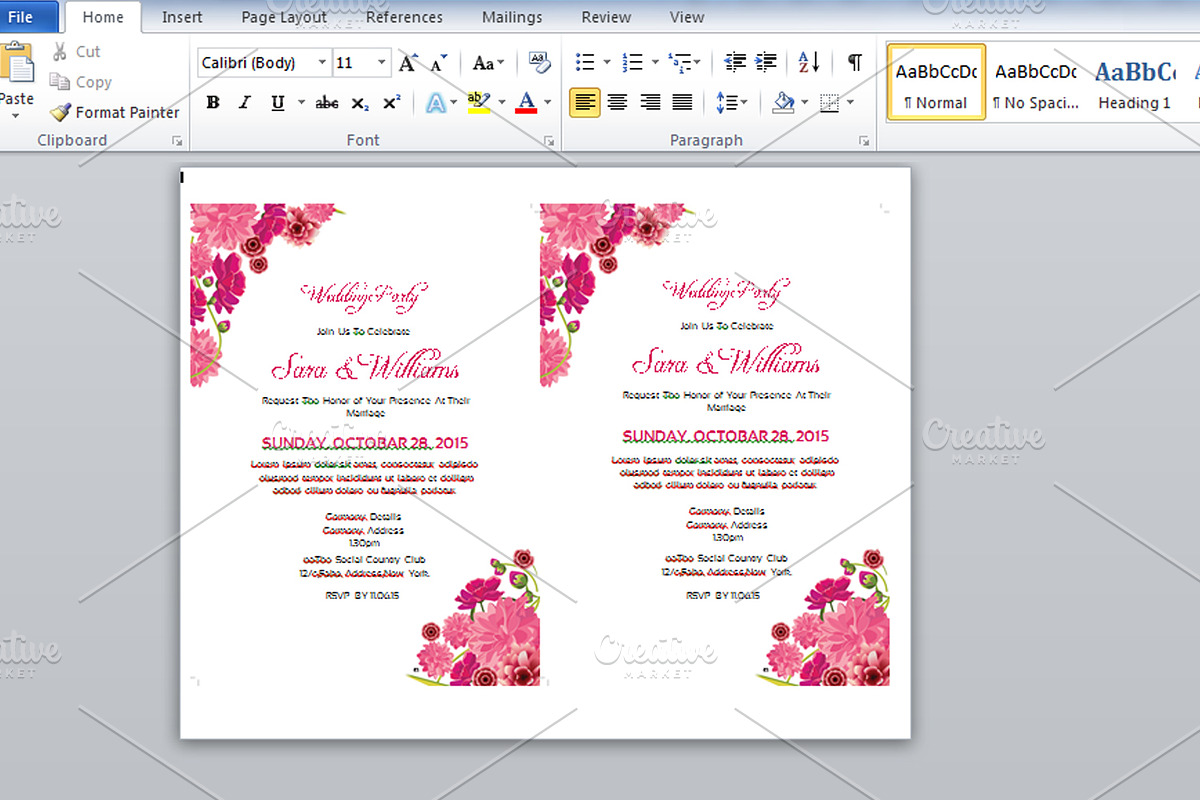Apply subscript formatting
1200x800 pixels.
tap(361, 103)
